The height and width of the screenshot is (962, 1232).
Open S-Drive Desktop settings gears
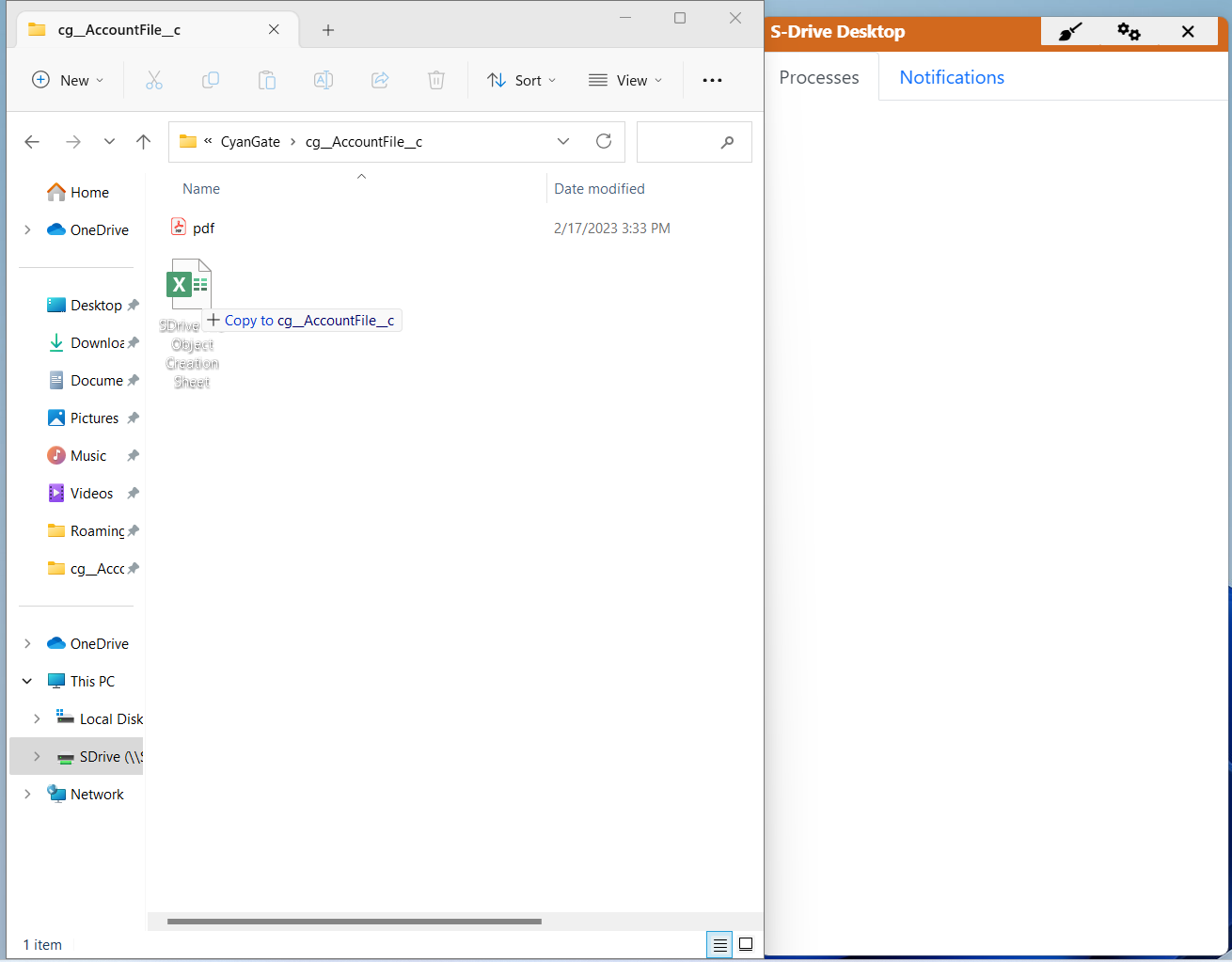[1129, 32]
